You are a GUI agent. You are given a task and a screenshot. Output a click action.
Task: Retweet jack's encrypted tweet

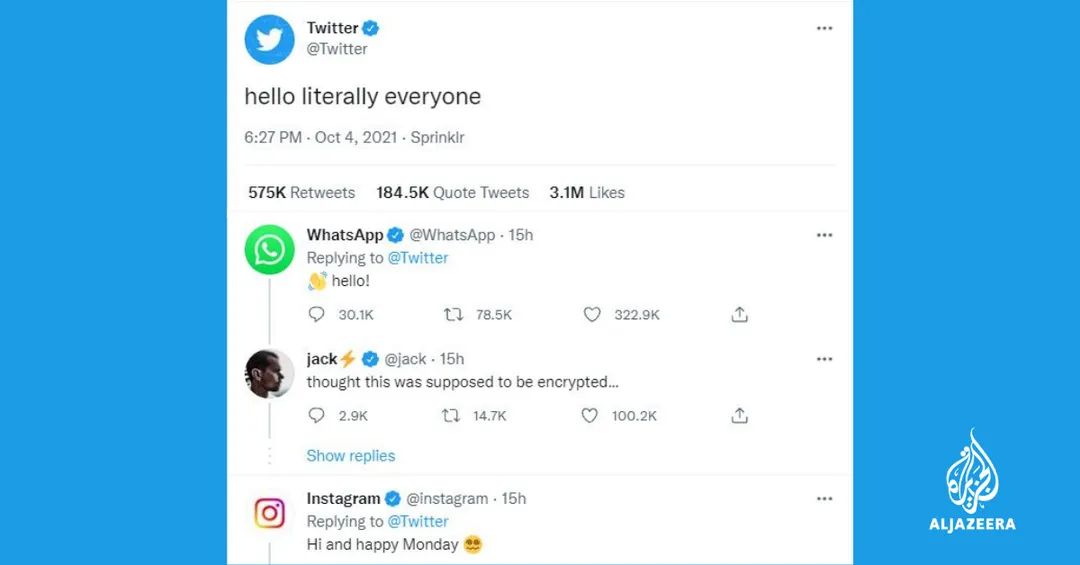(x=451, y=415)
